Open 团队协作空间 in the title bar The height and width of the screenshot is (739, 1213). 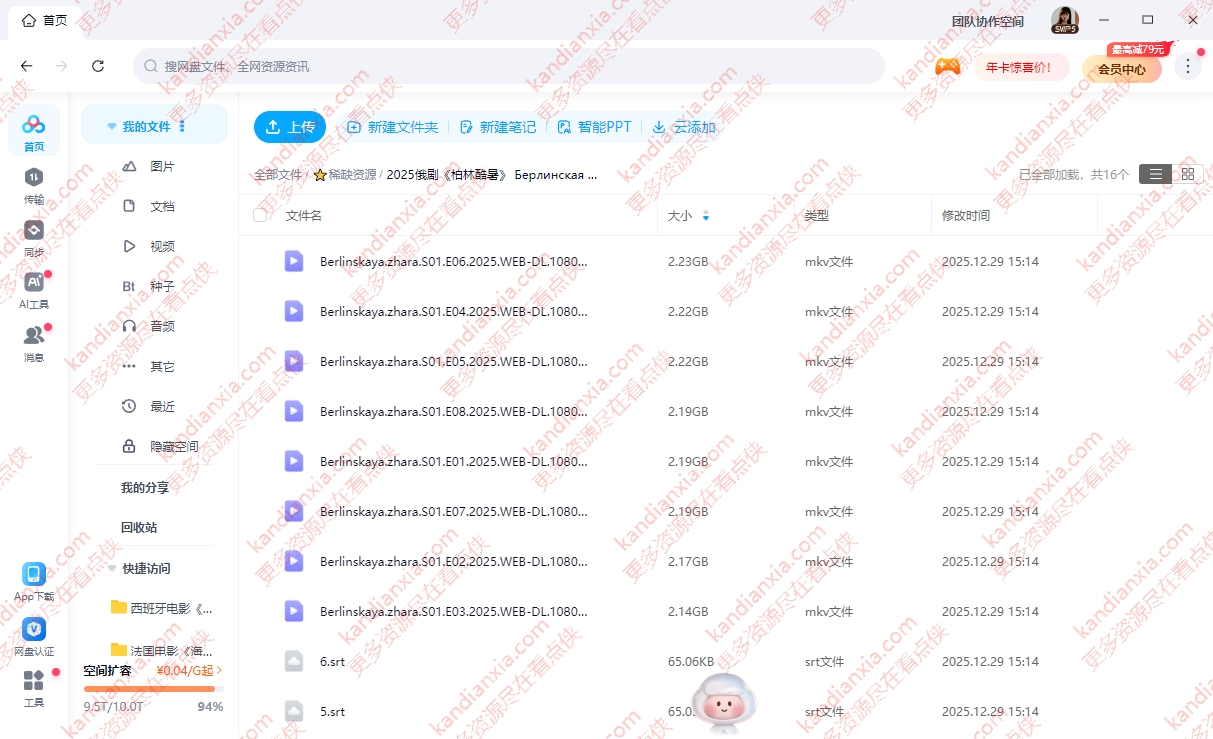(987, 20)
